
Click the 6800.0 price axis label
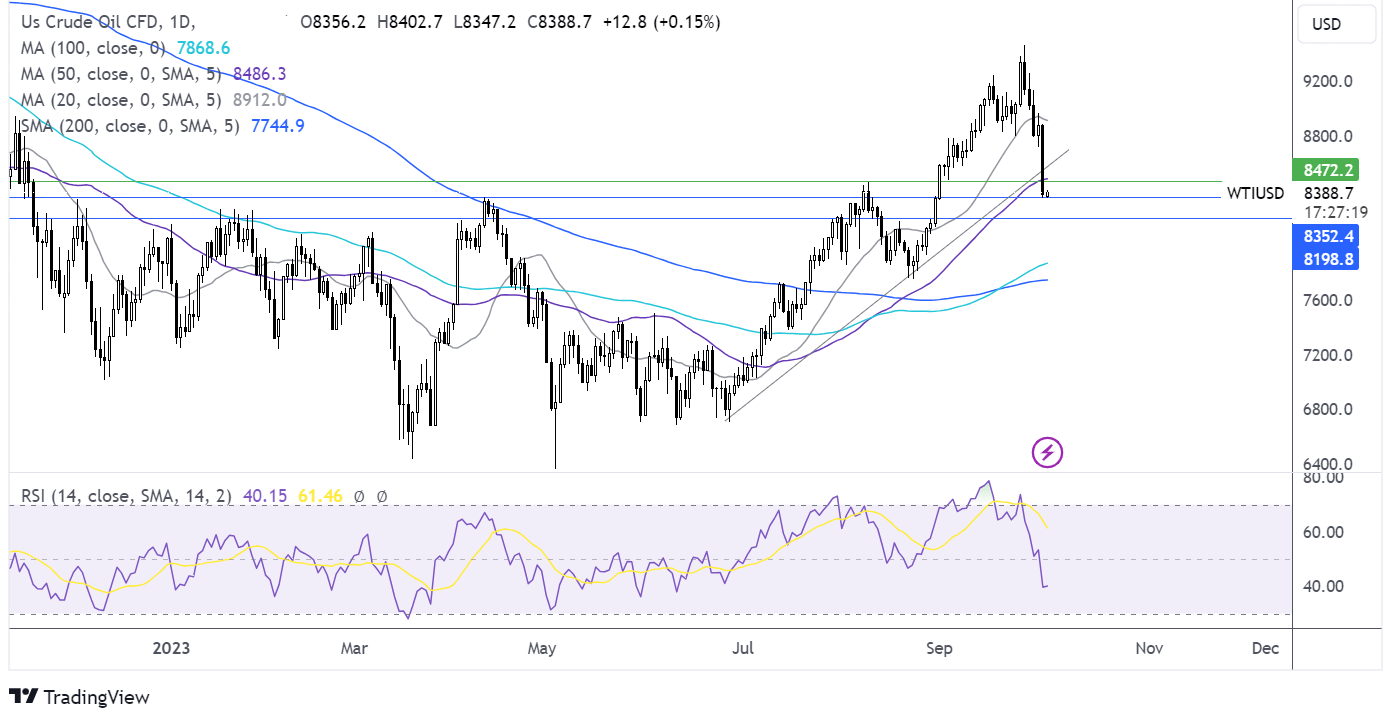[x=1330, y=409]
